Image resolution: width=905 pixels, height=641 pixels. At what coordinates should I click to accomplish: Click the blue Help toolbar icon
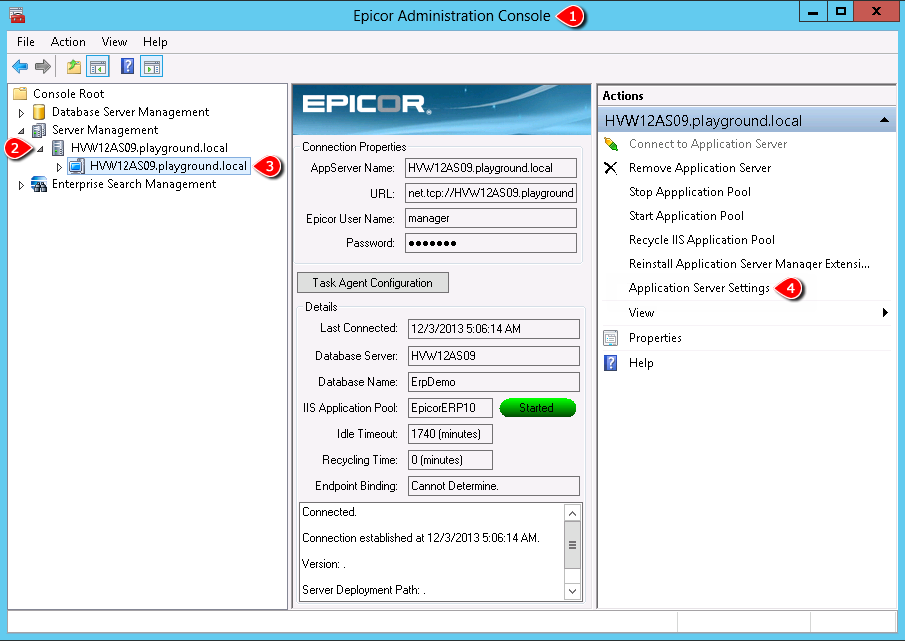[x=127, y=66]
